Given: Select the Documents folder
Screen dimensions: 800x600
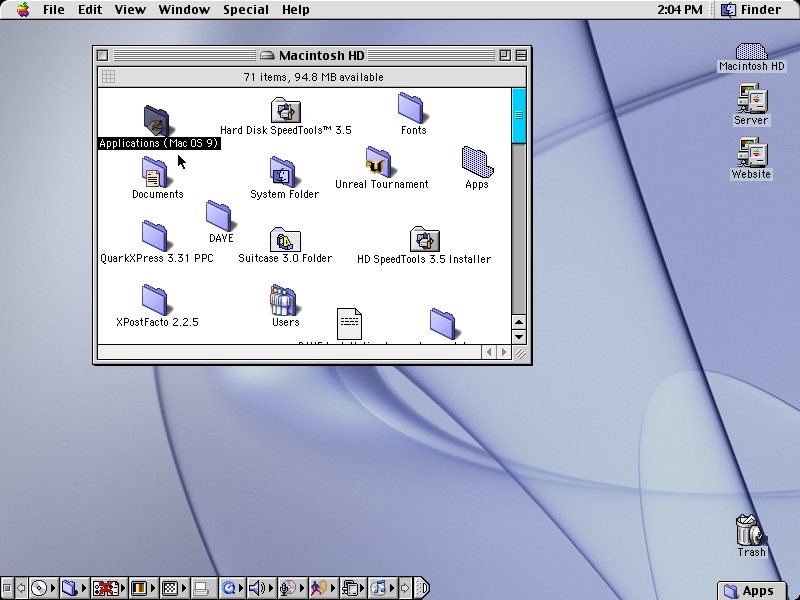Looking at the screenshot, I should pos(156,172).
